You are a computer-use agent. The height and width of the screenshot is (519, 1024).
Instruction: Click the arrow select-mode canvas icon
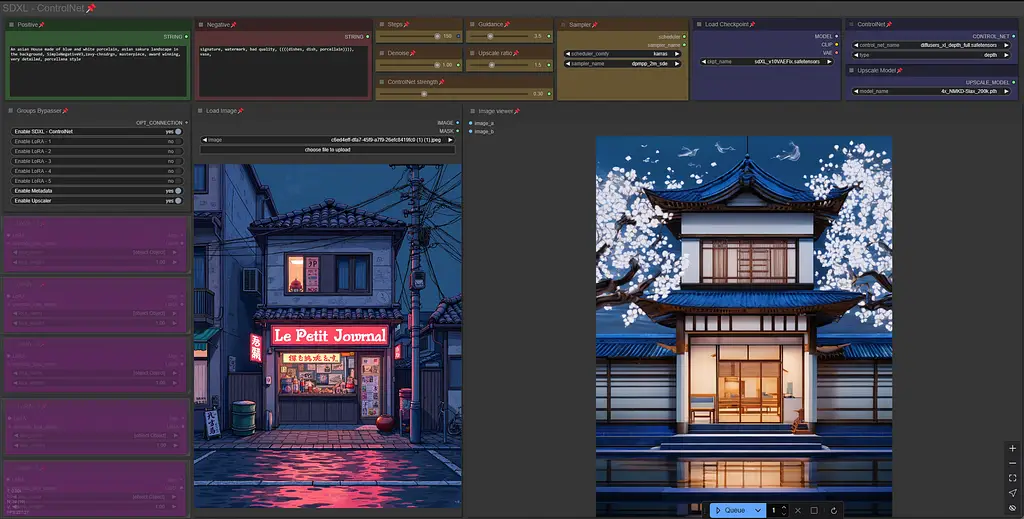tap(1012, 493)
